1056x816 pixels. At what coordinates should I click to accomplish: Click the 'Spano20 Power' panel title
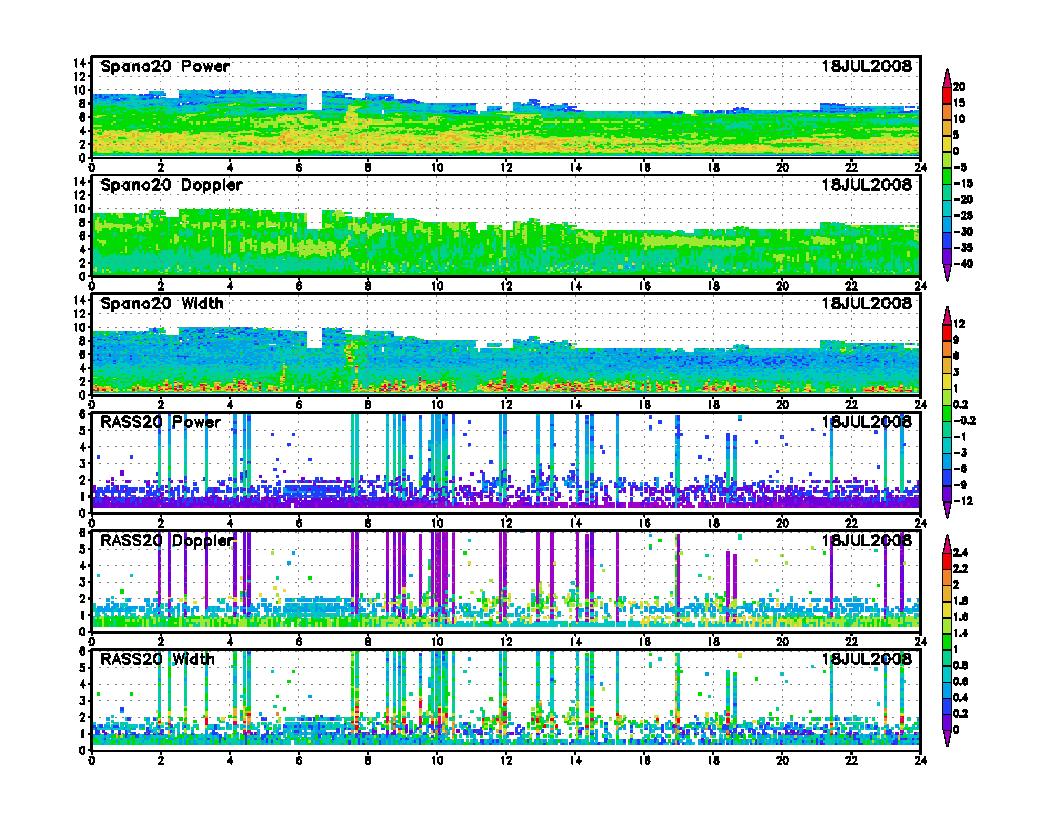[165, 67]
